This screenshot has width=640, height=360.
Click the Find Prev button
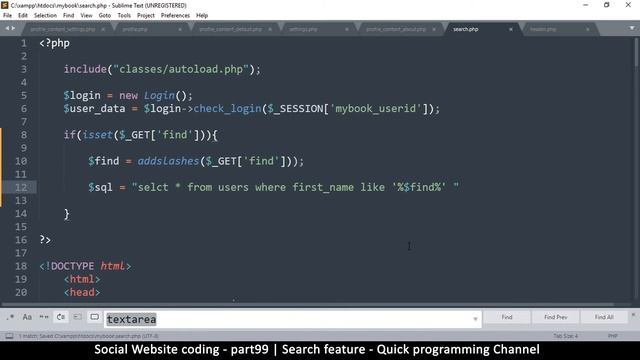556,317
